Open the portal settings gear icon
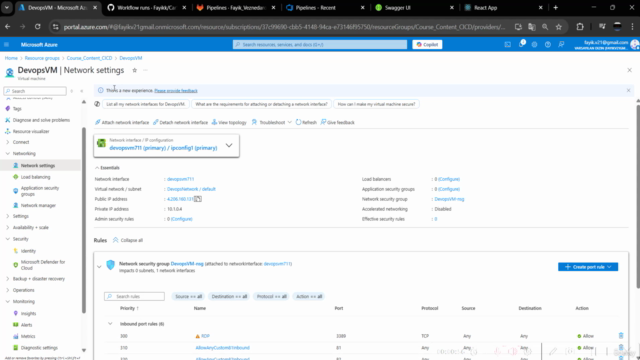 click(x=534, y=44)
